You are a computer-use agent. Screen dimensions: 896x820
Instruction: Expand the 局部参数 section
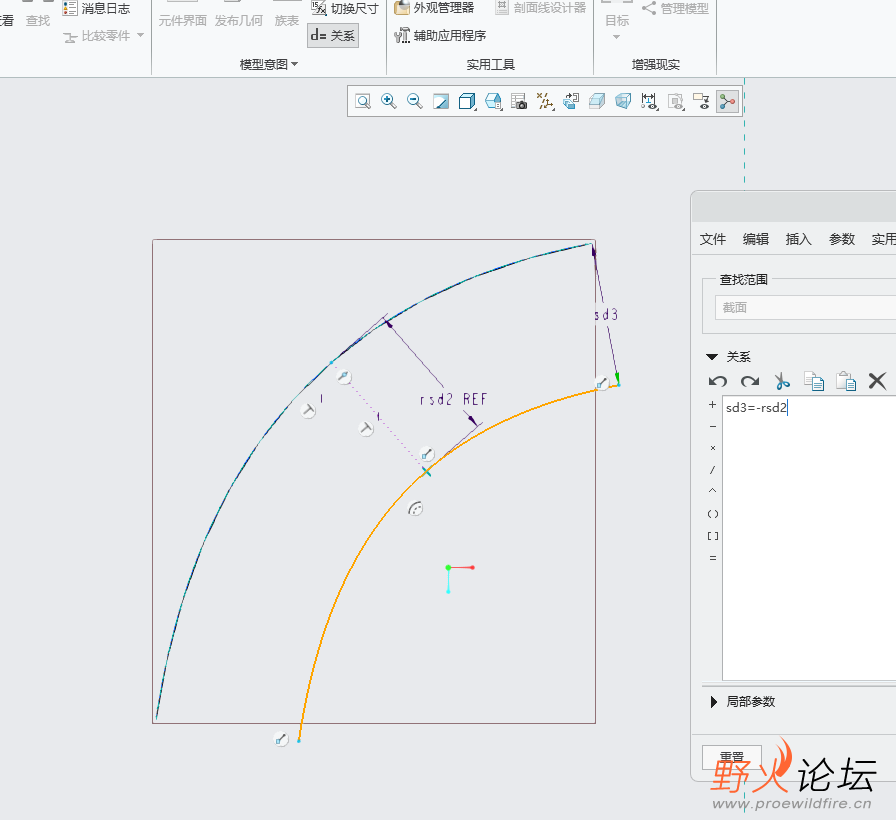(713, 702)
